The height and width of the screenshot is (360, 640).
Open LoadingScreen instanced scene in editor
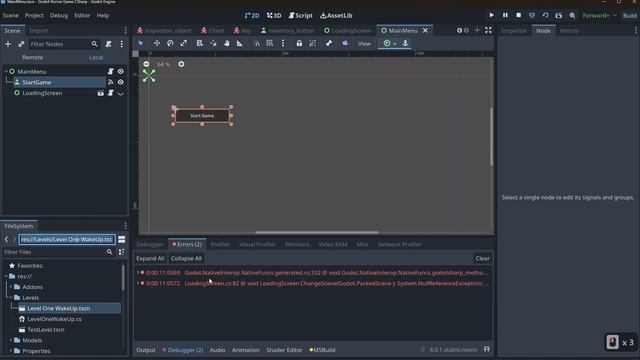(100, 93)
